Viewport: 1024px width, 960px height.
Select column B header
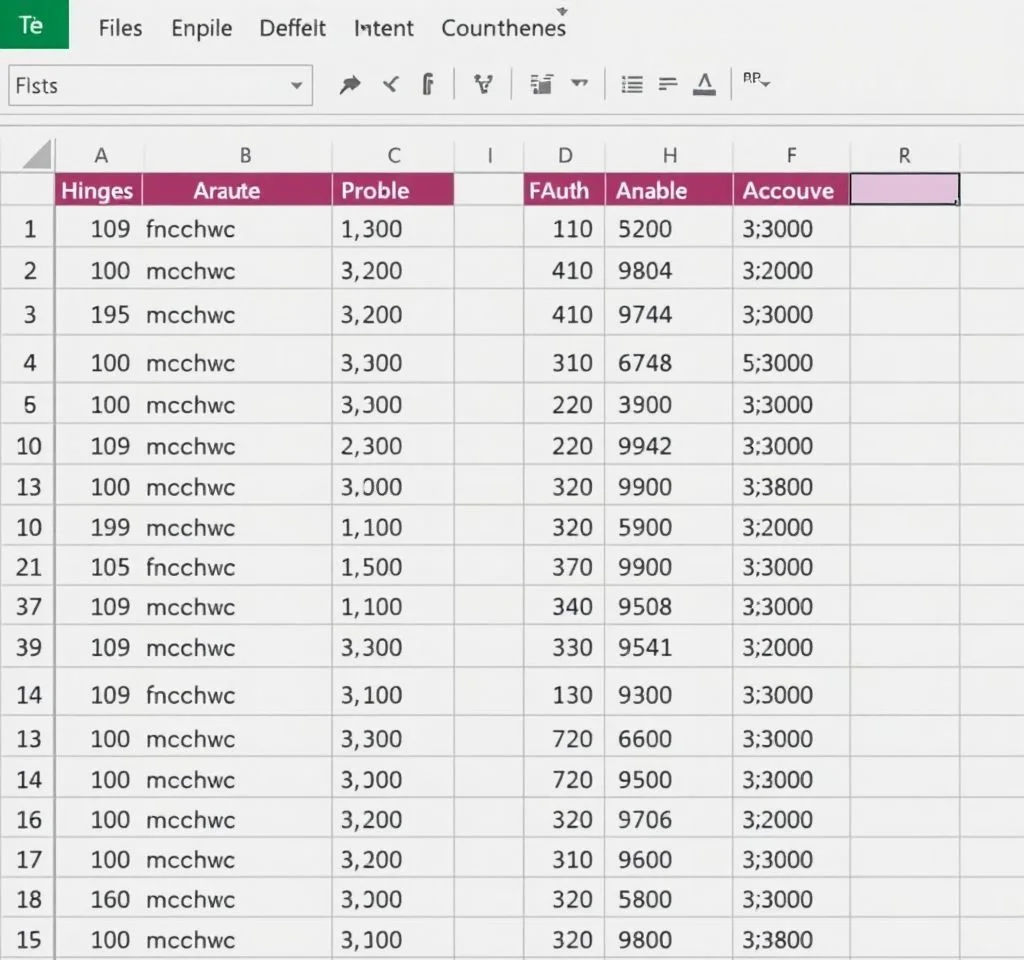click(x=245, y=155)
